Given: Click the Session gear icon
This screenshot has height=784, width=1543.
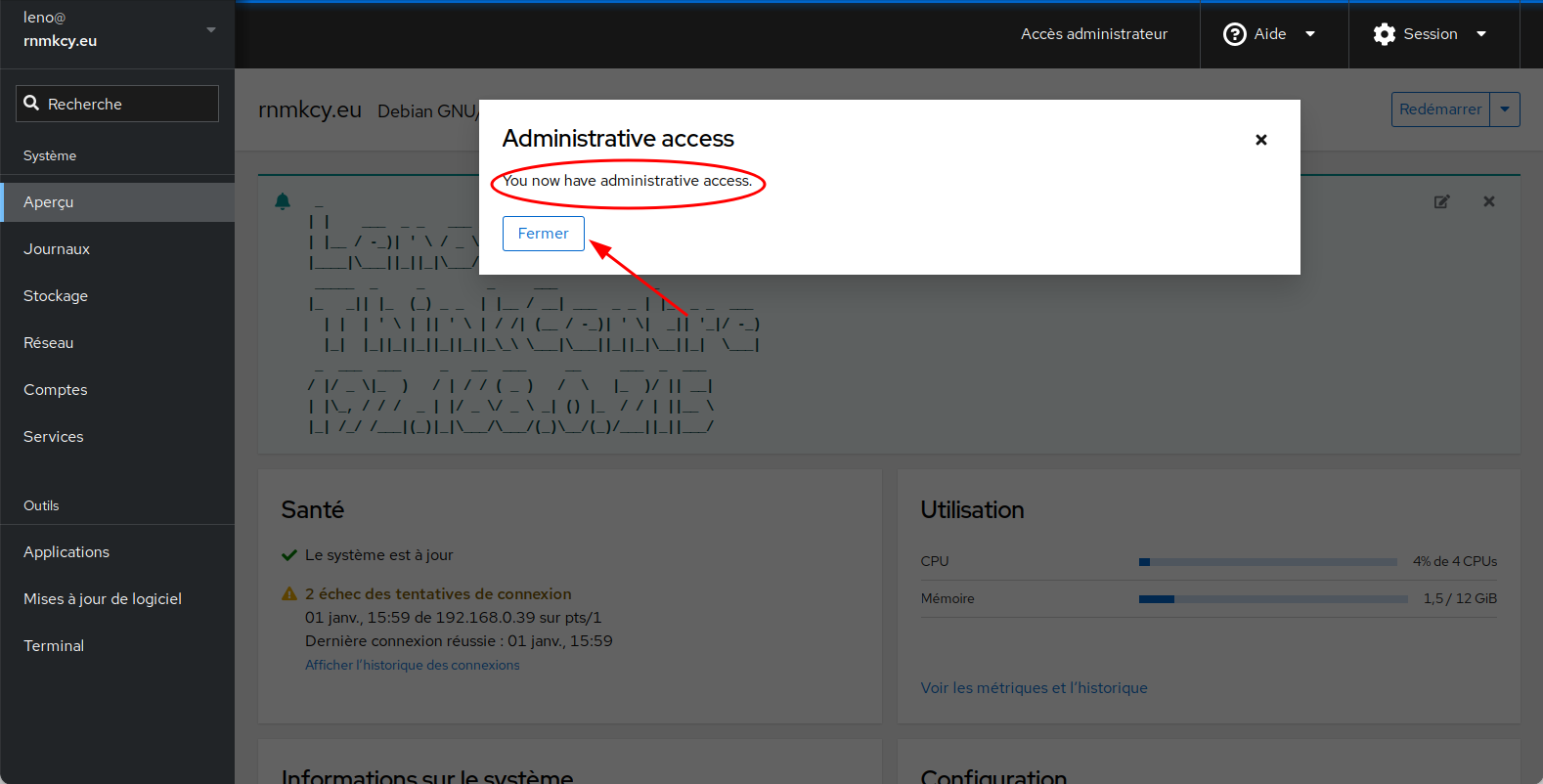Looking at the screenshot, I should tap(1384, 34).
